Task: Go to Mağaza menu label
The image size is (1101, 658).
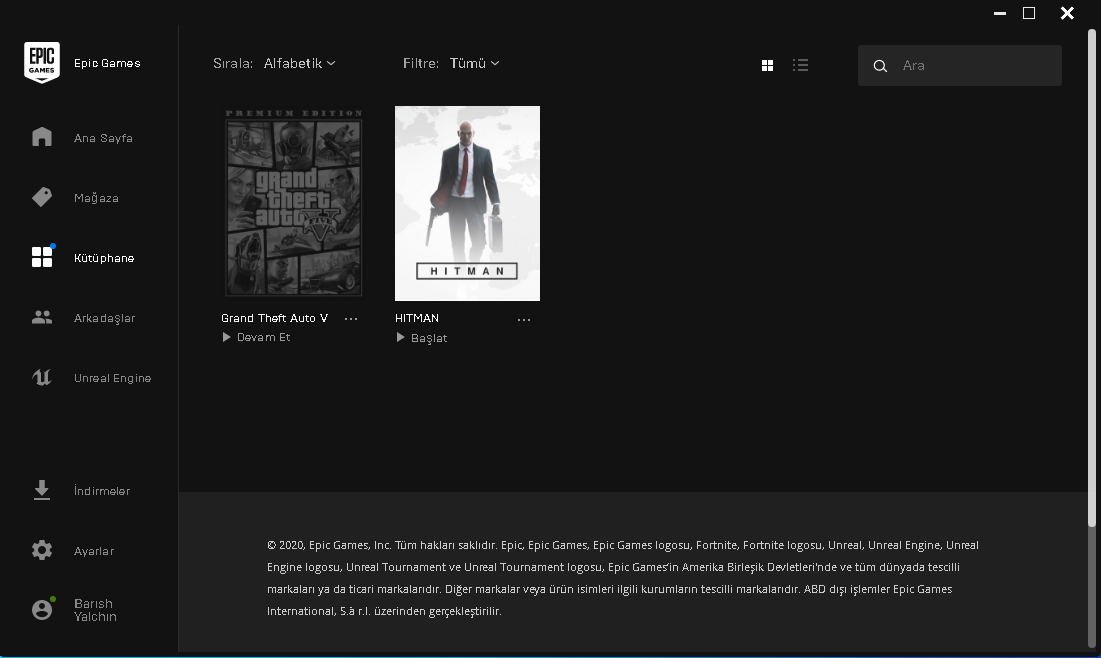Action: point(96,198)
